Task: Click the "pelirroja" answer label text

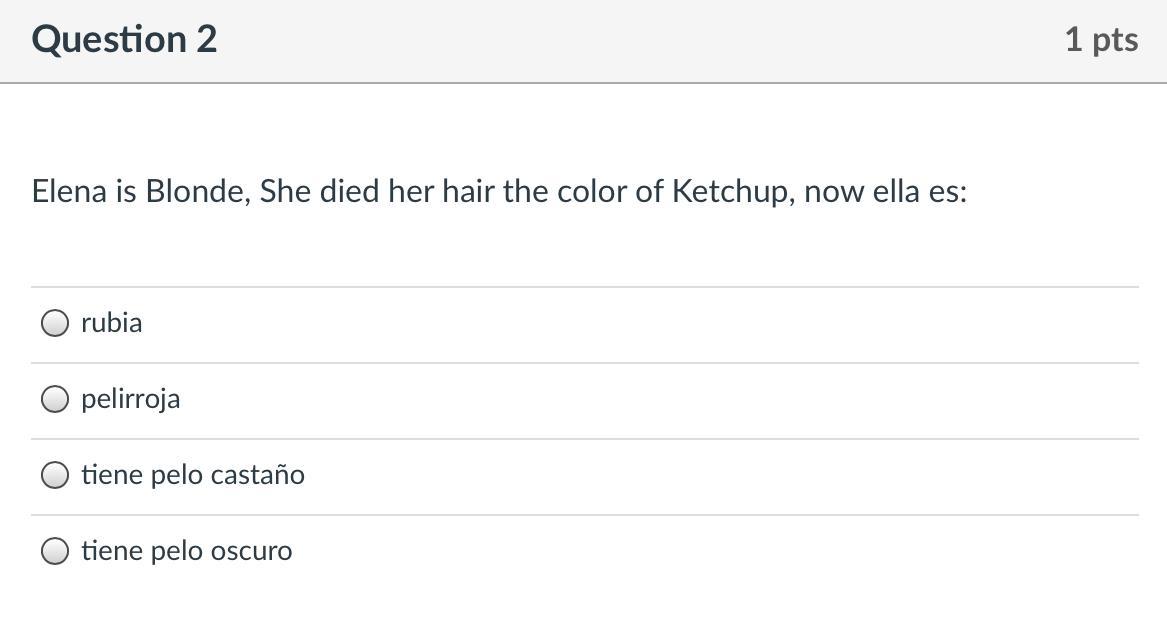Action: click(130, 399)
